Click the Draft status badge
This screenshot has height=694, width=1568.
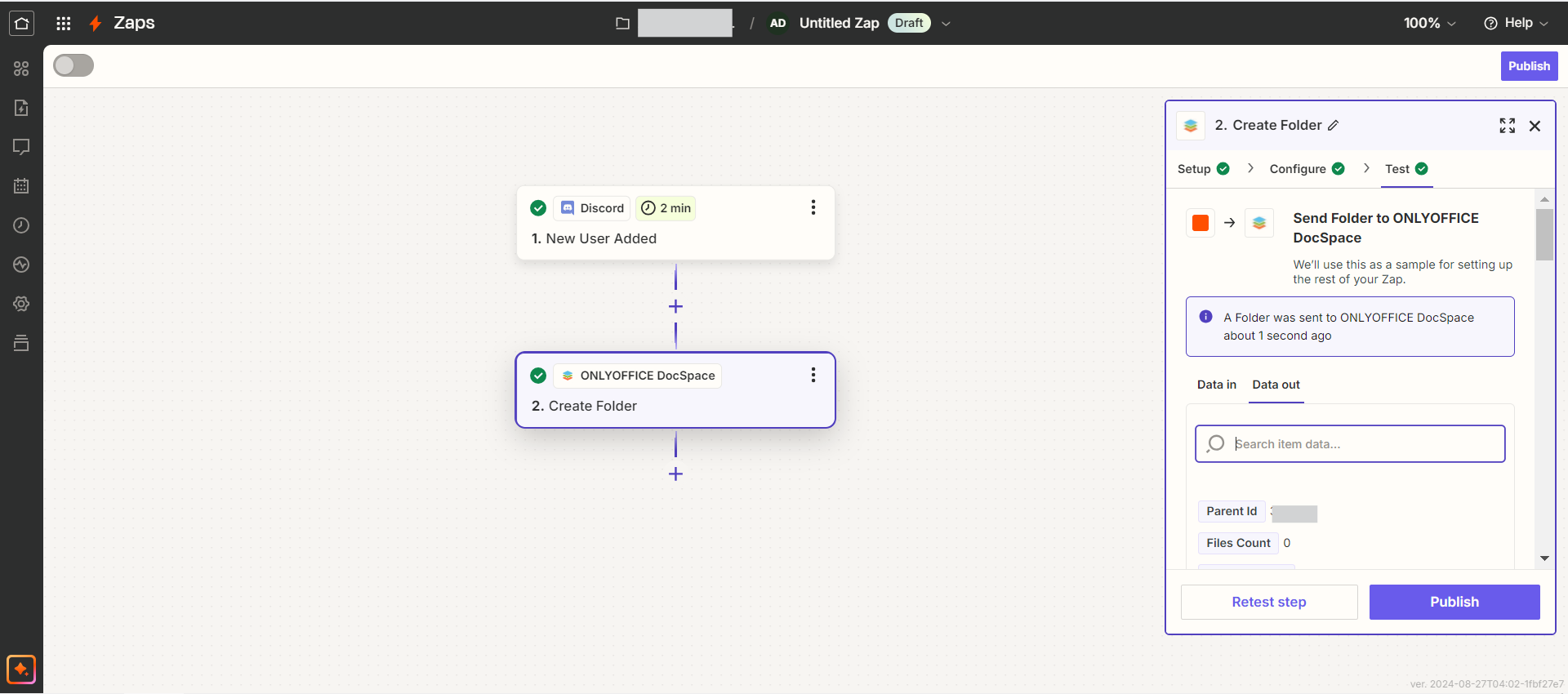point(909,23)
